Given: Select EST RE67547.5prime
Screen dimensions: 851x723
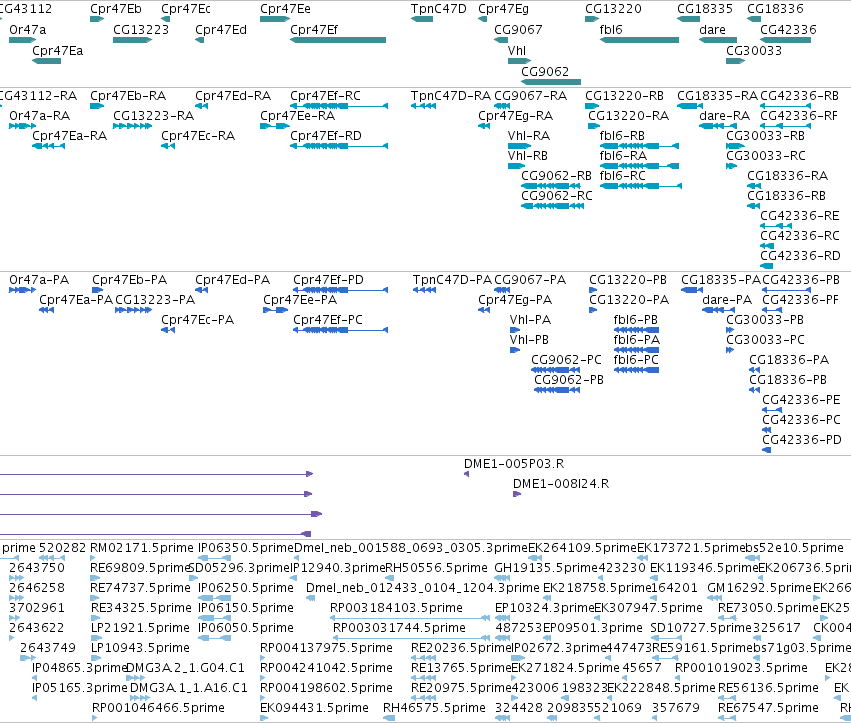Looking at the screenshot, I should (727, 718).
